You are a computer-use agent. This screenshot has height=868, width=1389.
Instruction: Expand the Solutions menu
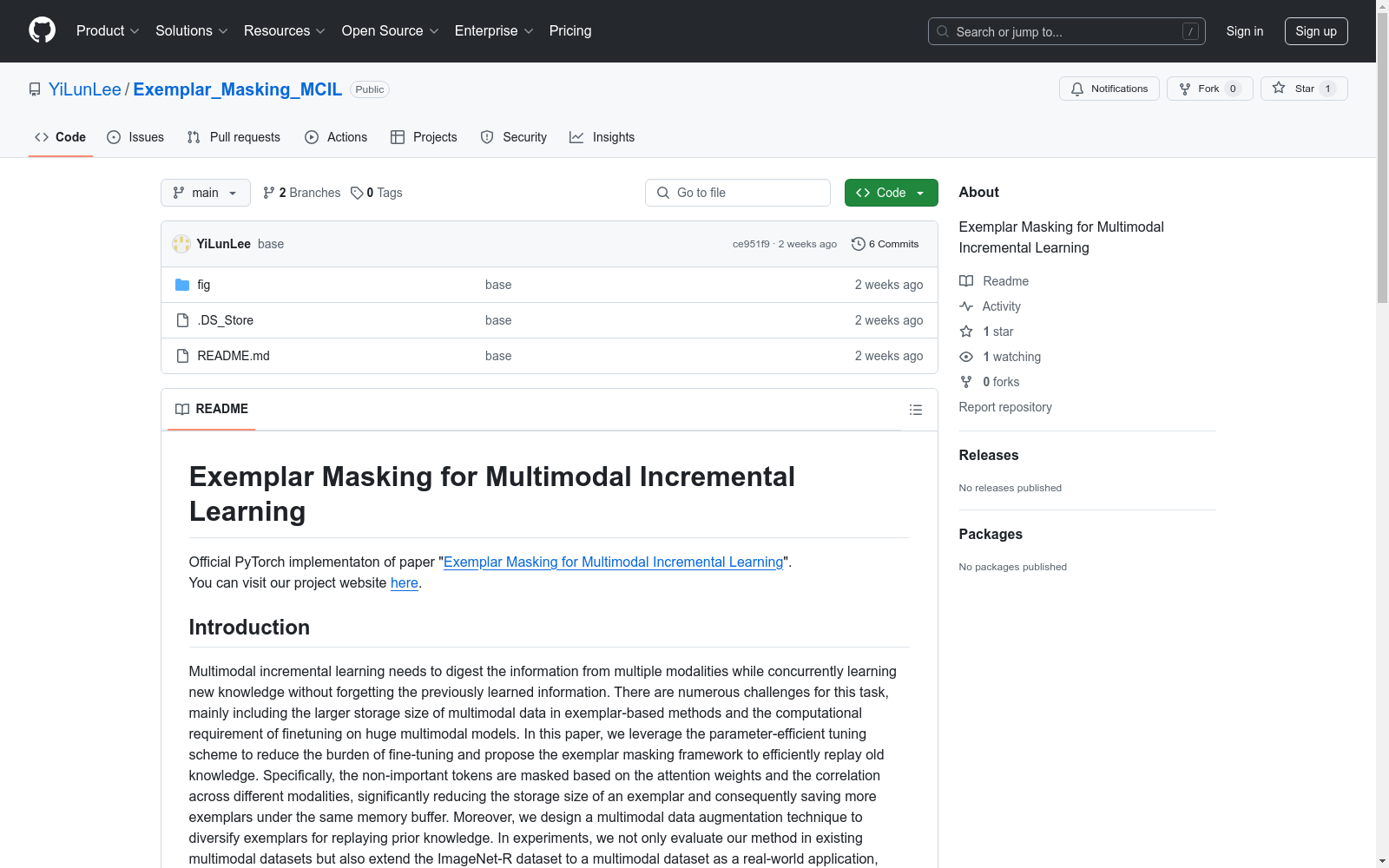pos(192,30)
